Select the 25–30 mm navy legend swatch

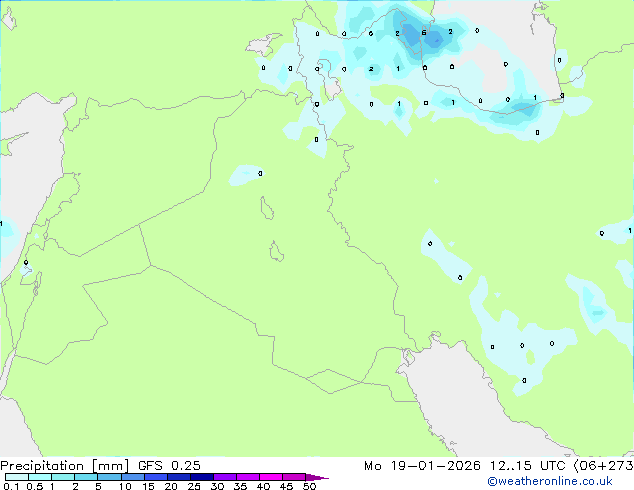click(x=202, y=477)
